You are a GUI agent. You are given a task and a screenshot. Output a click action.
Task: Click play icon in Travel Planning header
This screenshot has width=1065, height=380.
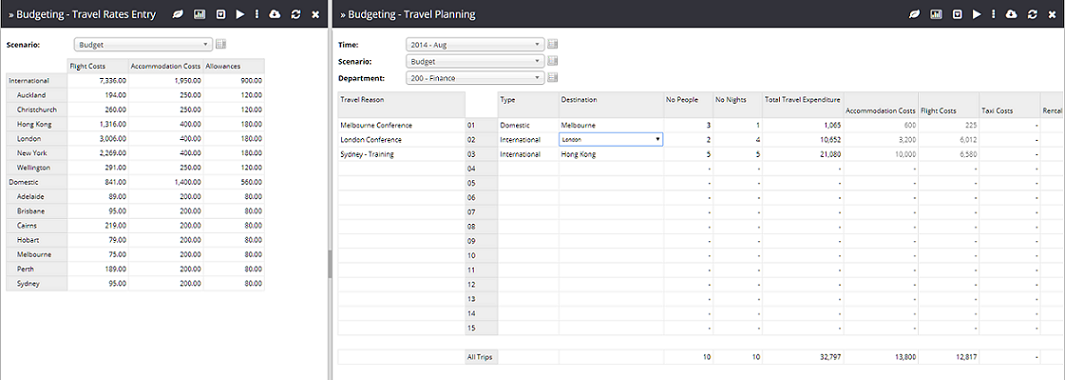pyautogui.click(x=977, y=14)
